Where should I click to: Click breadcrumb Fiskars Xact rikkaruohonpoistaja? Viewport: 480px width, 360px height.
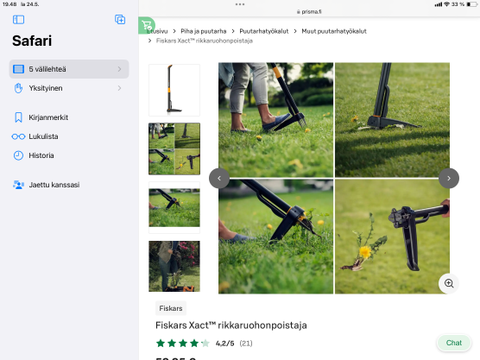point(204,41)
